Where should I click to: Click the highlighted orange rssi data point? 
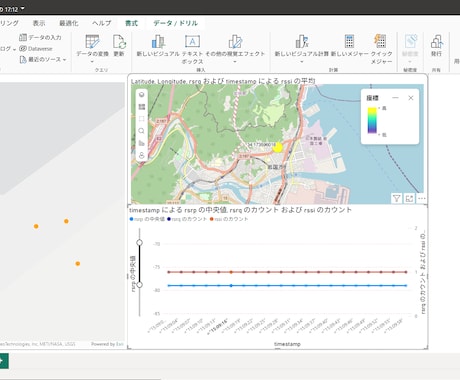[231, 272]
